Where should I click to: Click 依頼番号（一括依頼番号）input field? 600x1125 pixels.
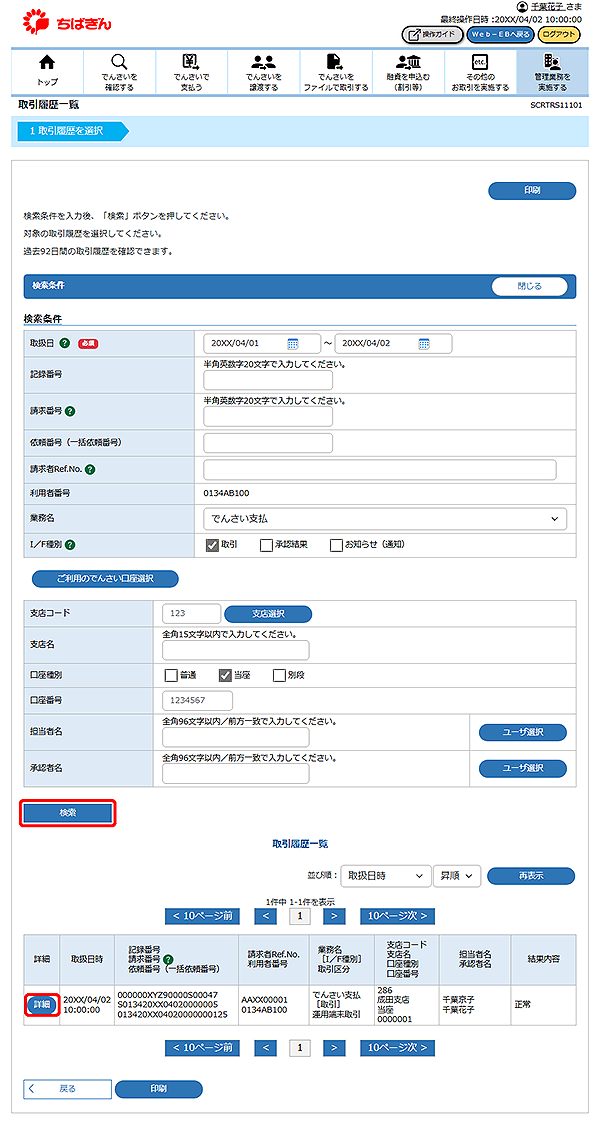pos(268,443)
